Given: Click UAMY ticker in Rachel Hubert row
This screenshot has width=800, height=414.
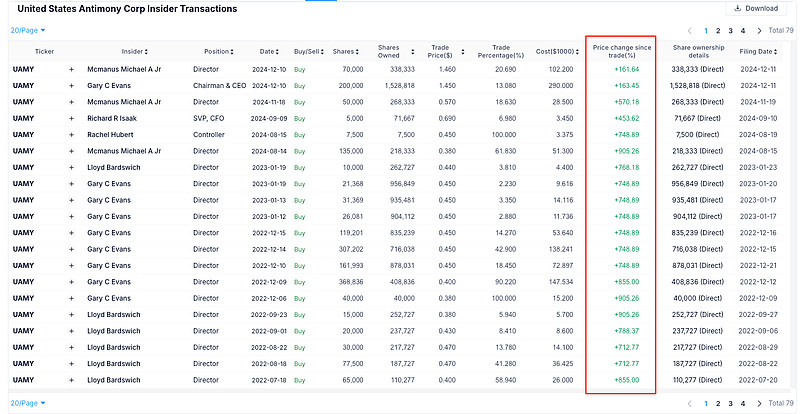Looking at the screenshot, I should (23, 134).
